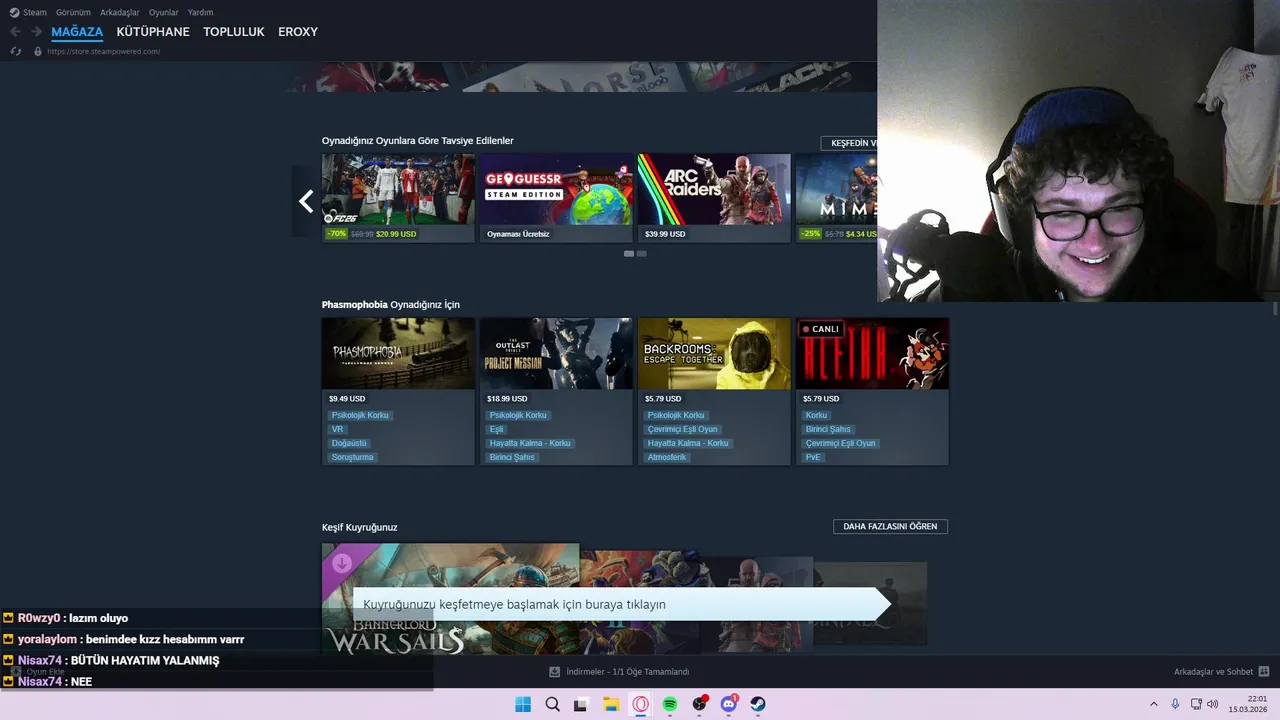Image resolution: width=1280 pixels, height=720 pixels.
Task: Open the EROXY profile tab
Action: (298, 32)
